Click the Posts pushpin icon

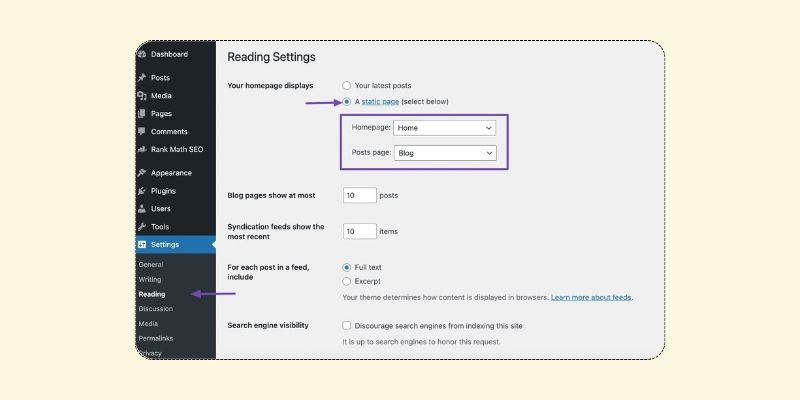click(142, 78)
